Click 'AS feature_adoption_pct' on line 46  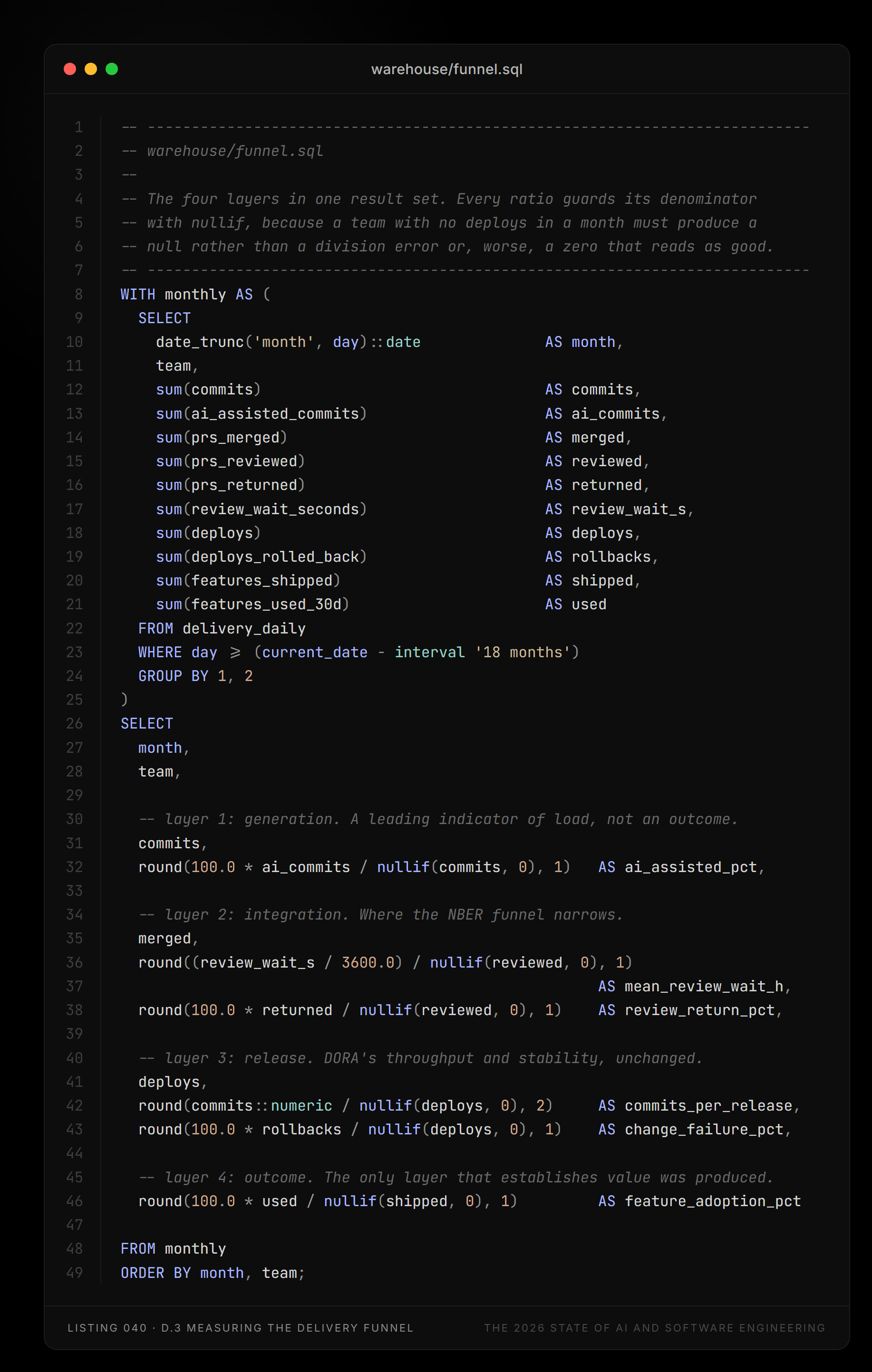pyautogui.click(x=700, y=1202)
